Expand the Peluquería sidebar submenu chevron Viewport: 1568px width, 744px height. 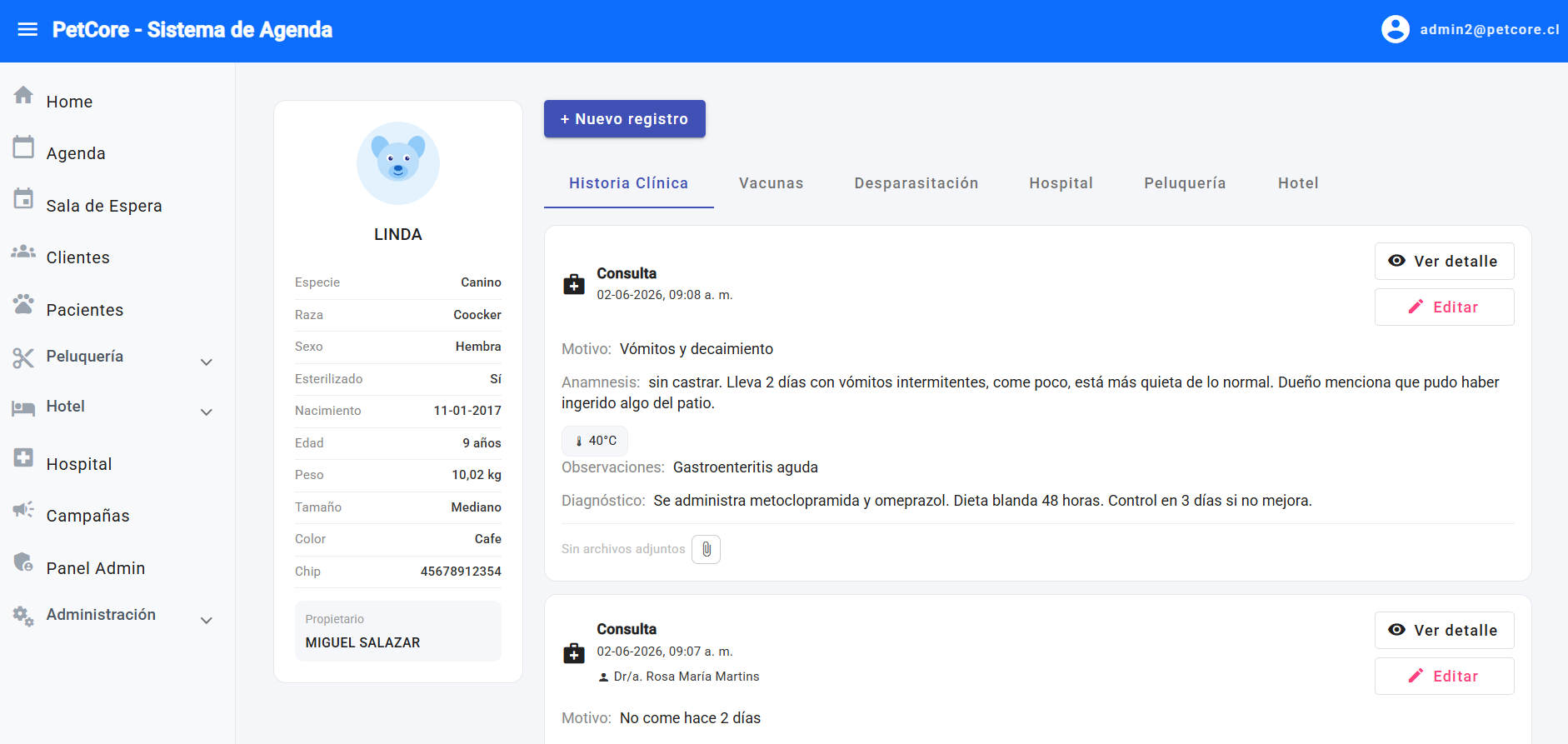pyautogui.click(x=207, y=362)
